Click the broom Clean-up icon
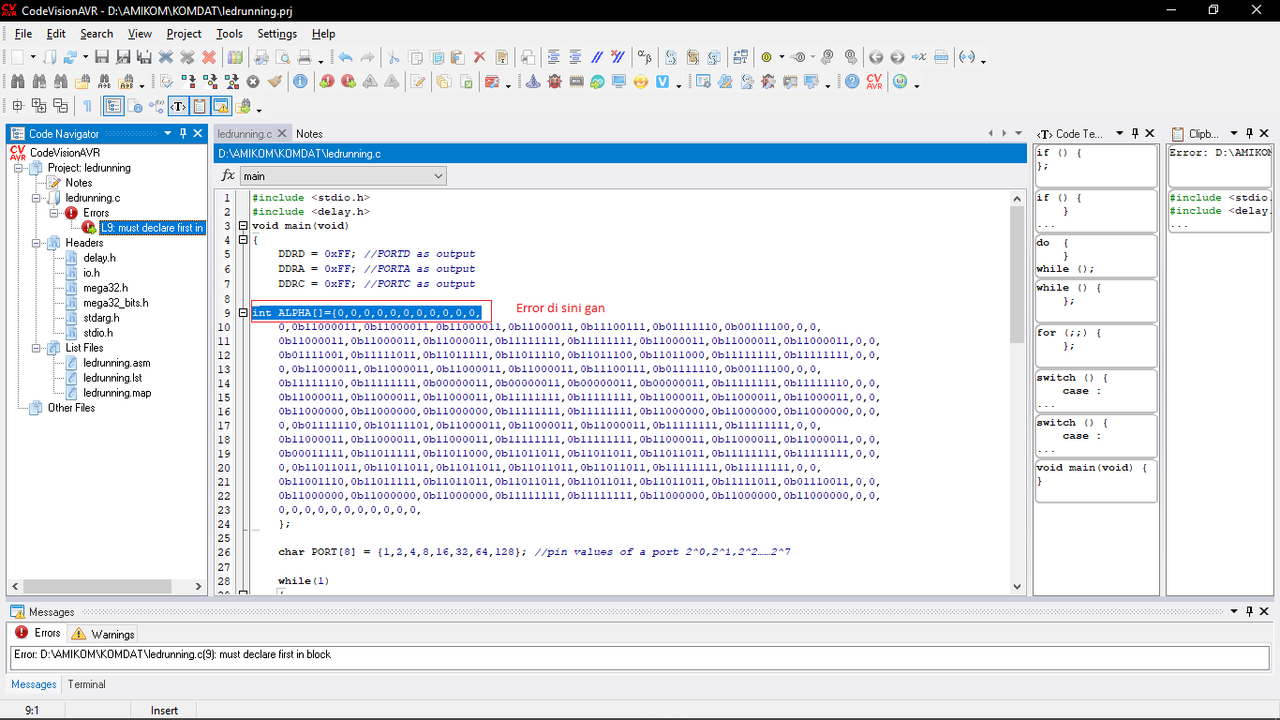The height and width of the screenshot is (720, 1280). coord(275,82)
